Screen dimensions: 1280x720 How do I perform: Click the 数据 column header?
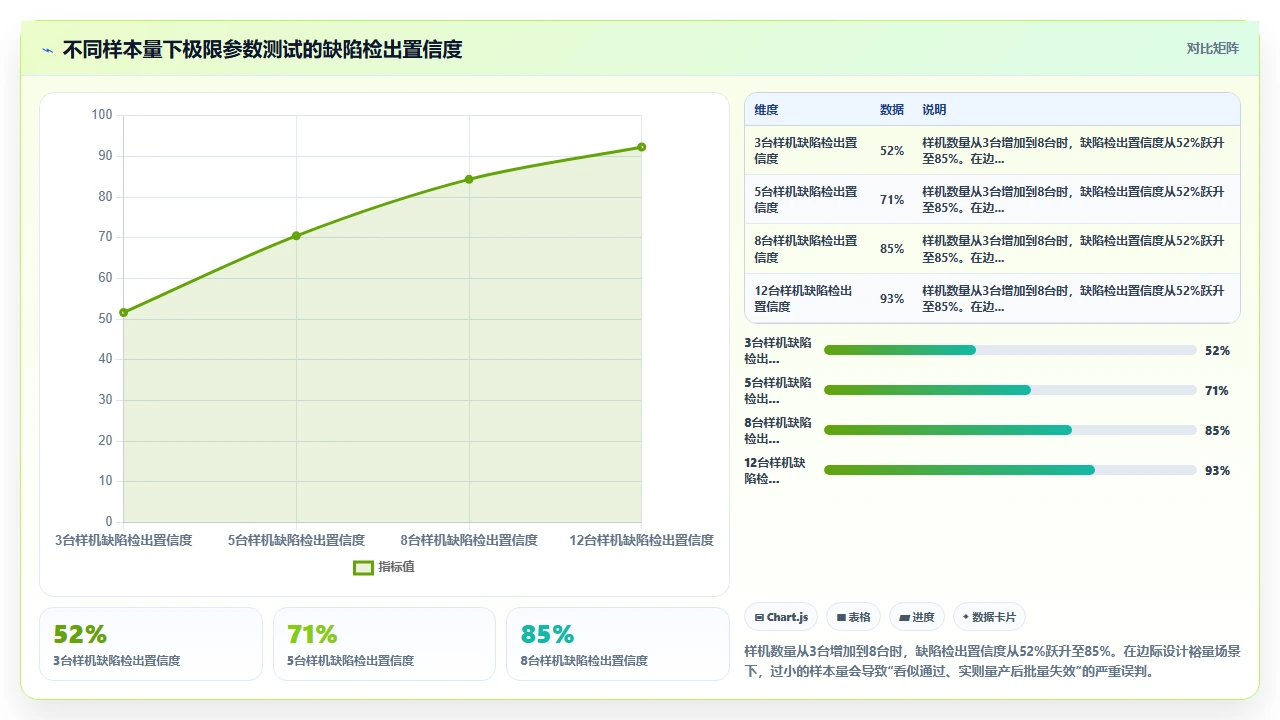pyautogui.click(x=892, y=109)
